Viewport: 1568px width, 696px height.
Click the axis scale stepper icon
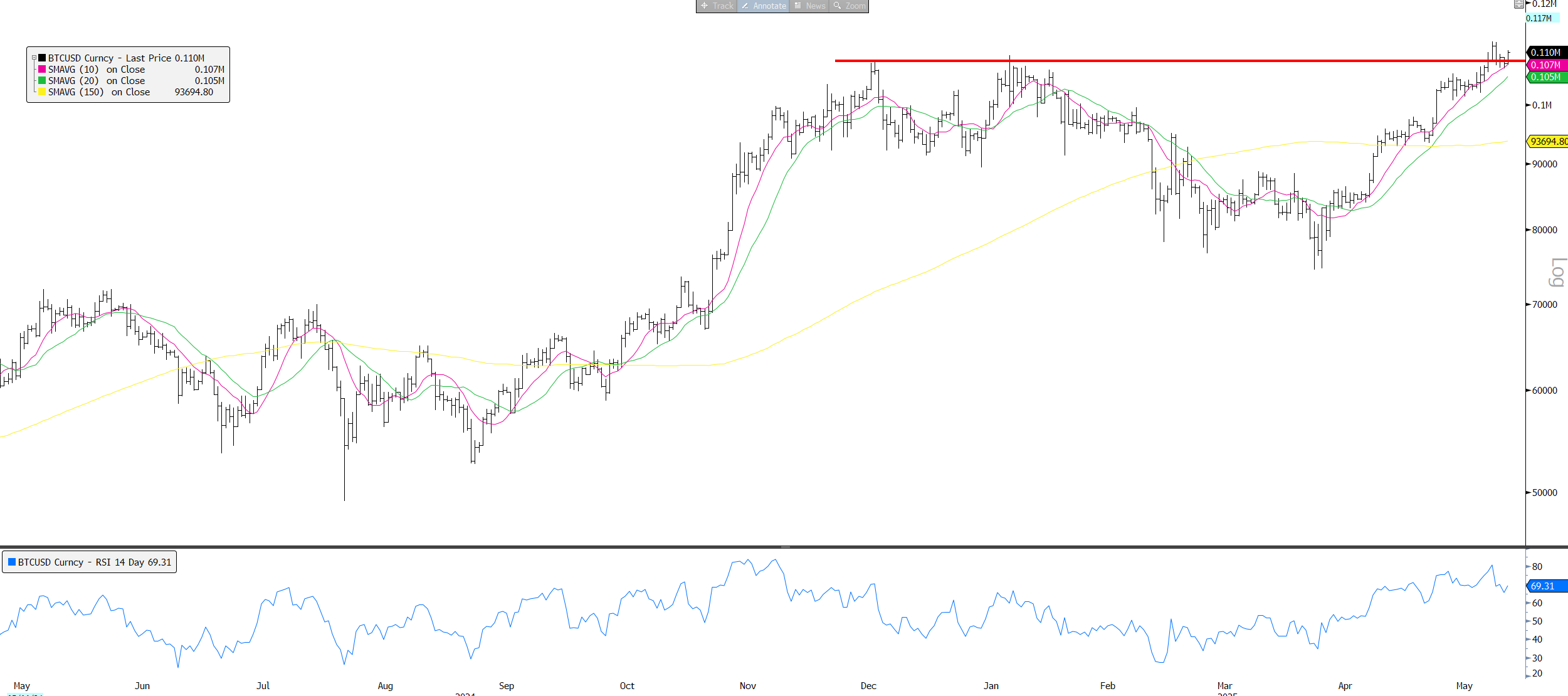(x=1518, y=4)
